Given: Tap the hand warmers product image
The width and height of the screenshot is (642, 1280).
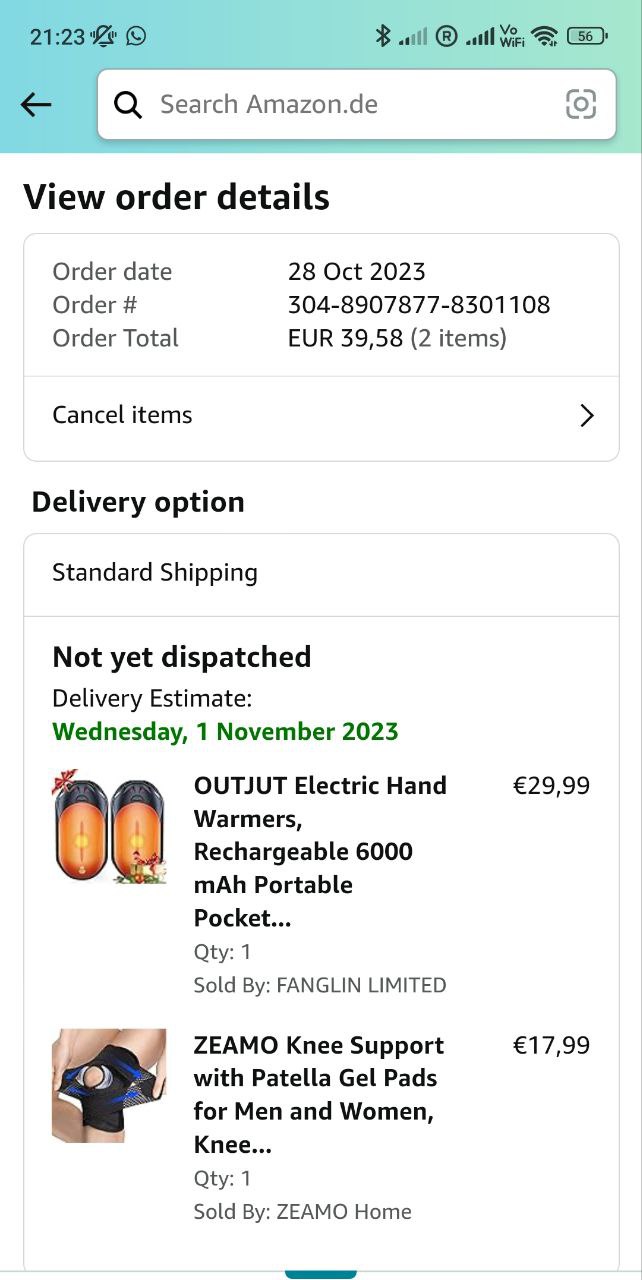Looking at the screenshot, I should pos(109,826).
